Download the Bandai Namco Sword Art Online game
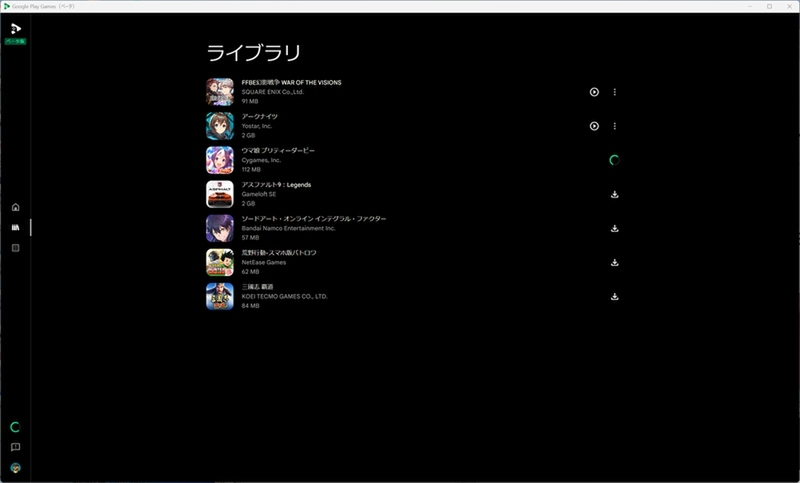Image resolution: width=800 pixels, height=483 pixels. 615,228
